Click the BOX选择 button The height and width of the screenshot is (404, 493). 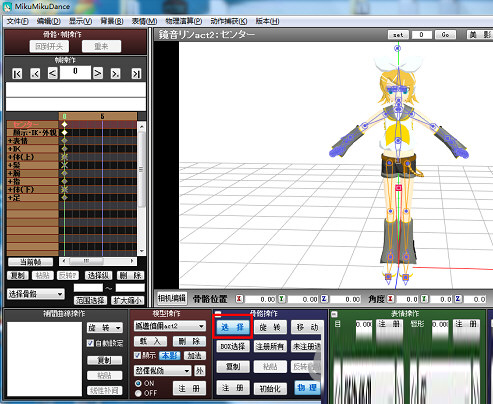pyautogui.click(x=233, y=347)
